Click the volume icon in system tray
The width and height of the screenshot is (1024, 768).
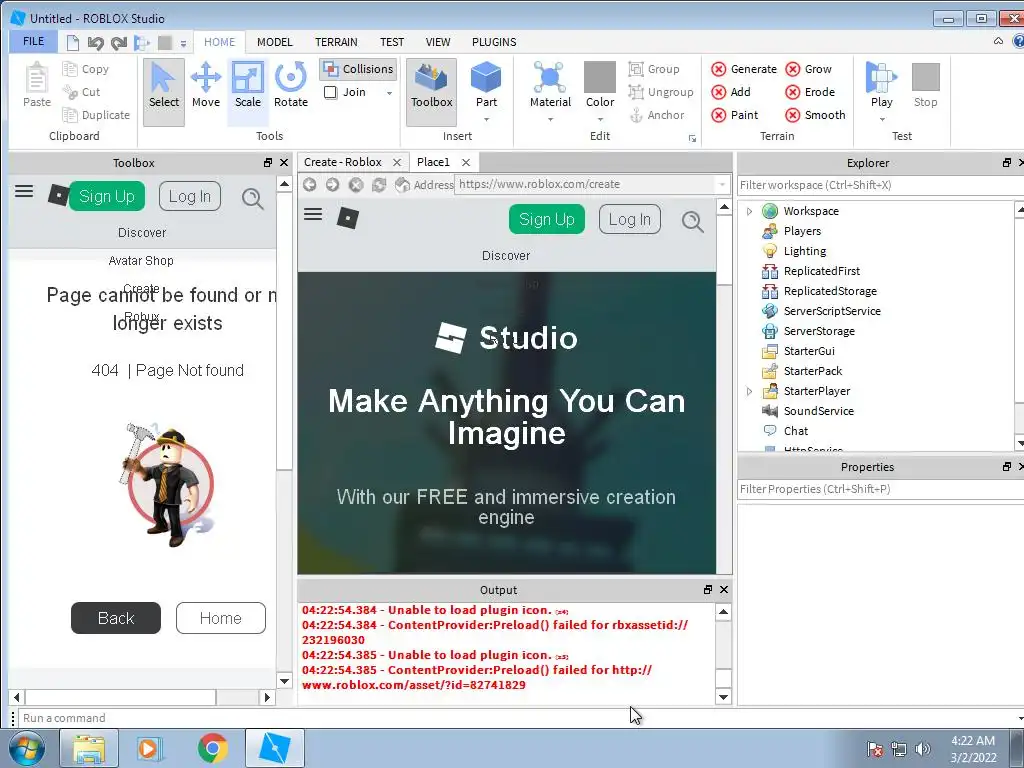tap(923, 749)
